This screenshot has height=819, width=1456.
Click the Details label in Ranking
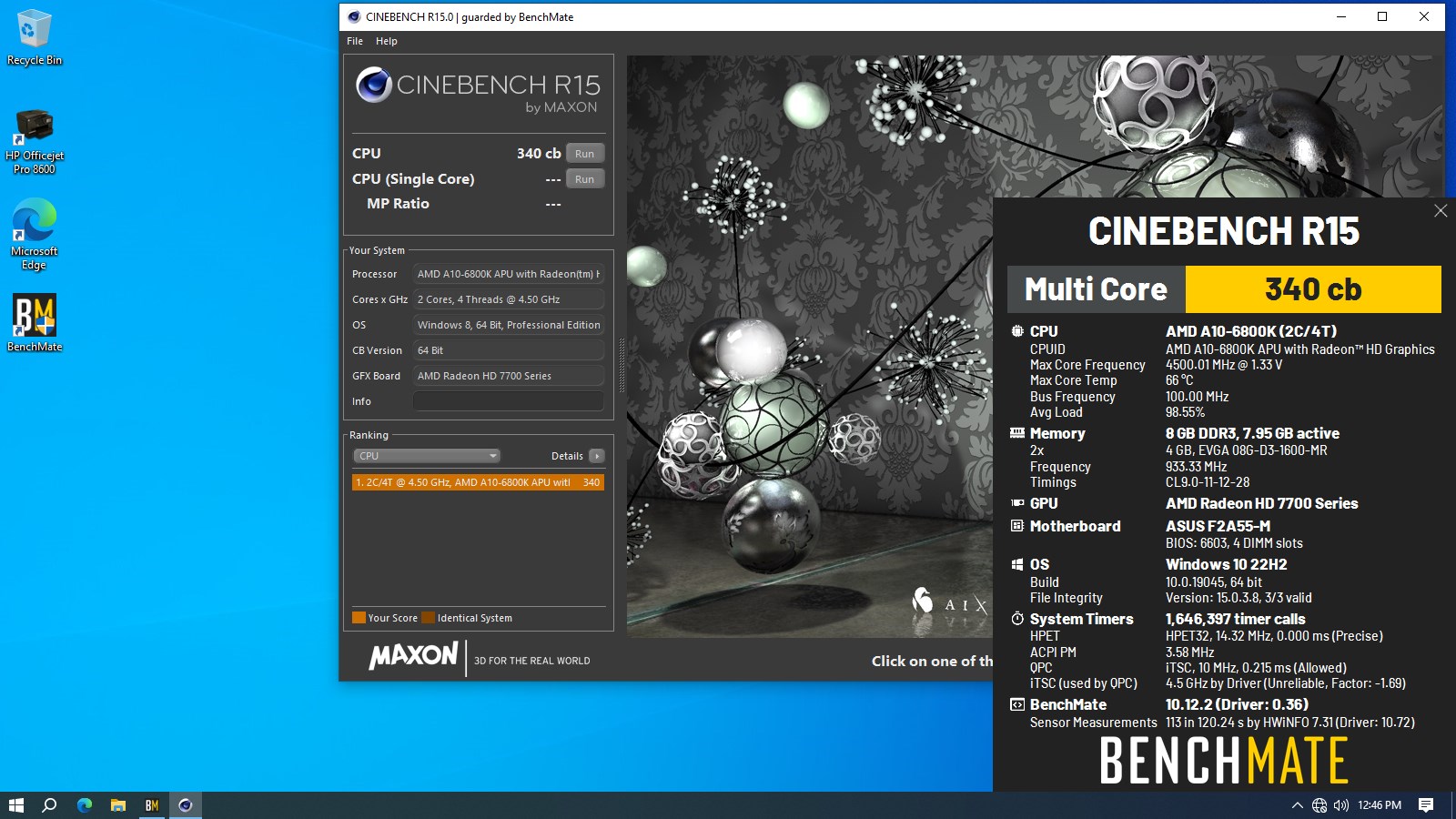[567, 456]
